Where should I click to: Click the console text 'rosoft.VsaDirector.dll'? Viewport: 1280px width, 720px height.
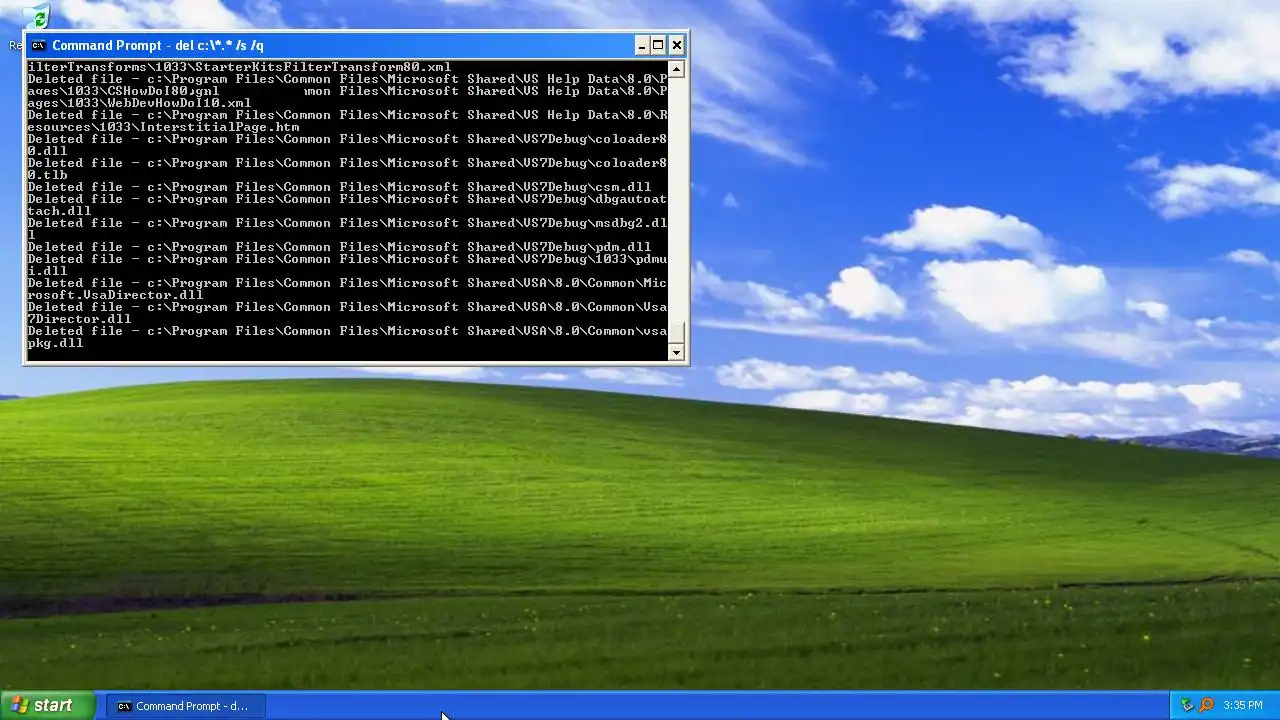point(115,295)
